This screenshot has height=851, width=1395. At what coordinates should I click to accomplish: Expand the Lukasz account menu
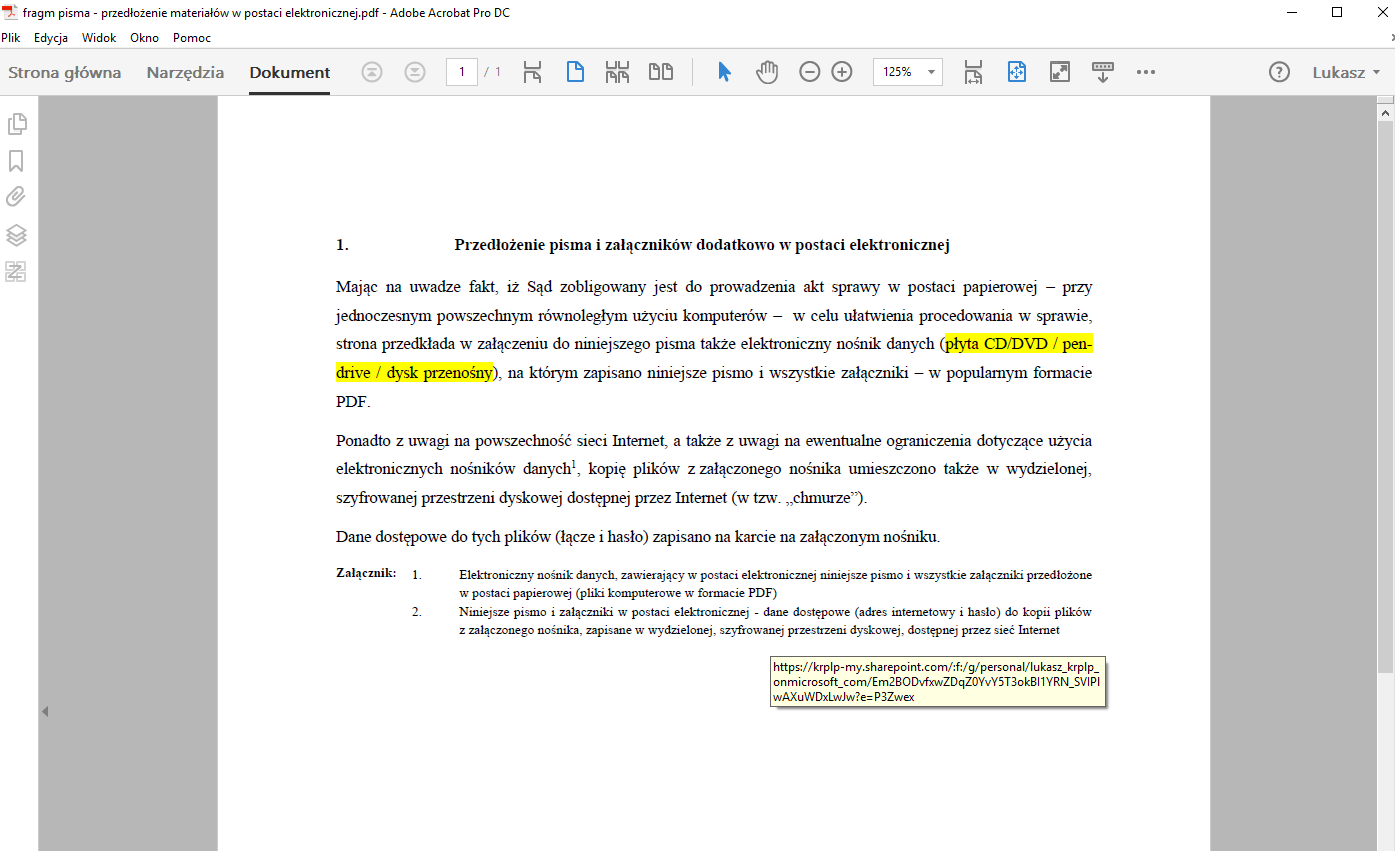pyautogui.click(x=1346, y=72)
